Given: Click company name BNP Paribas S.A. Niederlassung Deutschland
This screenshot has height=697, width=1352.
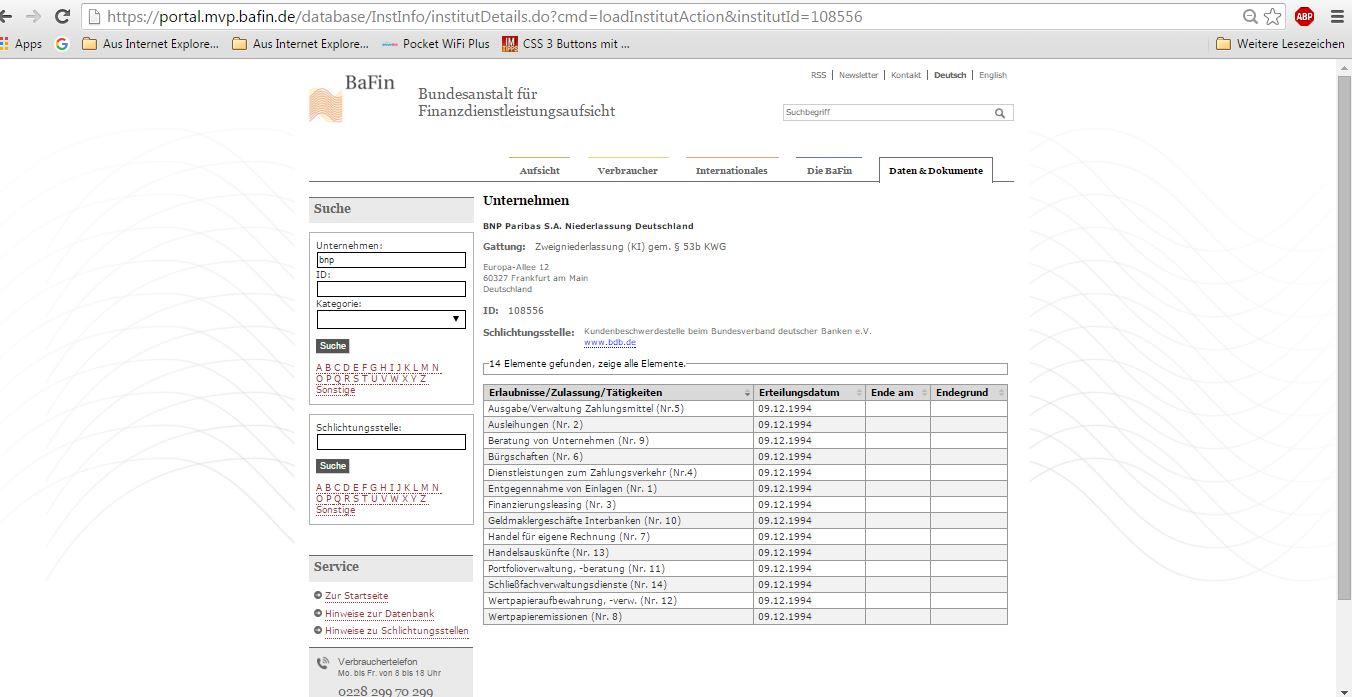Looking at the screenshot, I should pyautogui.click(x=588, y=226).
